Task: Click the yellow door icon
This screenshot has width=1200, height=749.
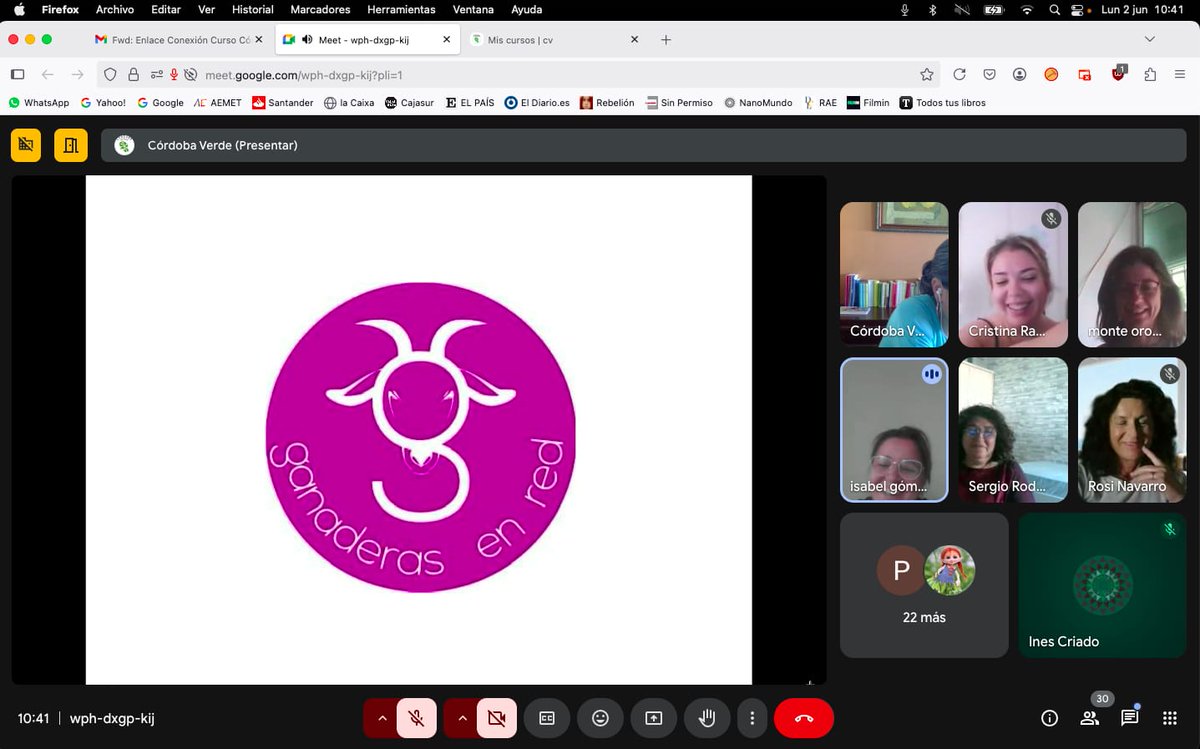Action: pos(70,145)
